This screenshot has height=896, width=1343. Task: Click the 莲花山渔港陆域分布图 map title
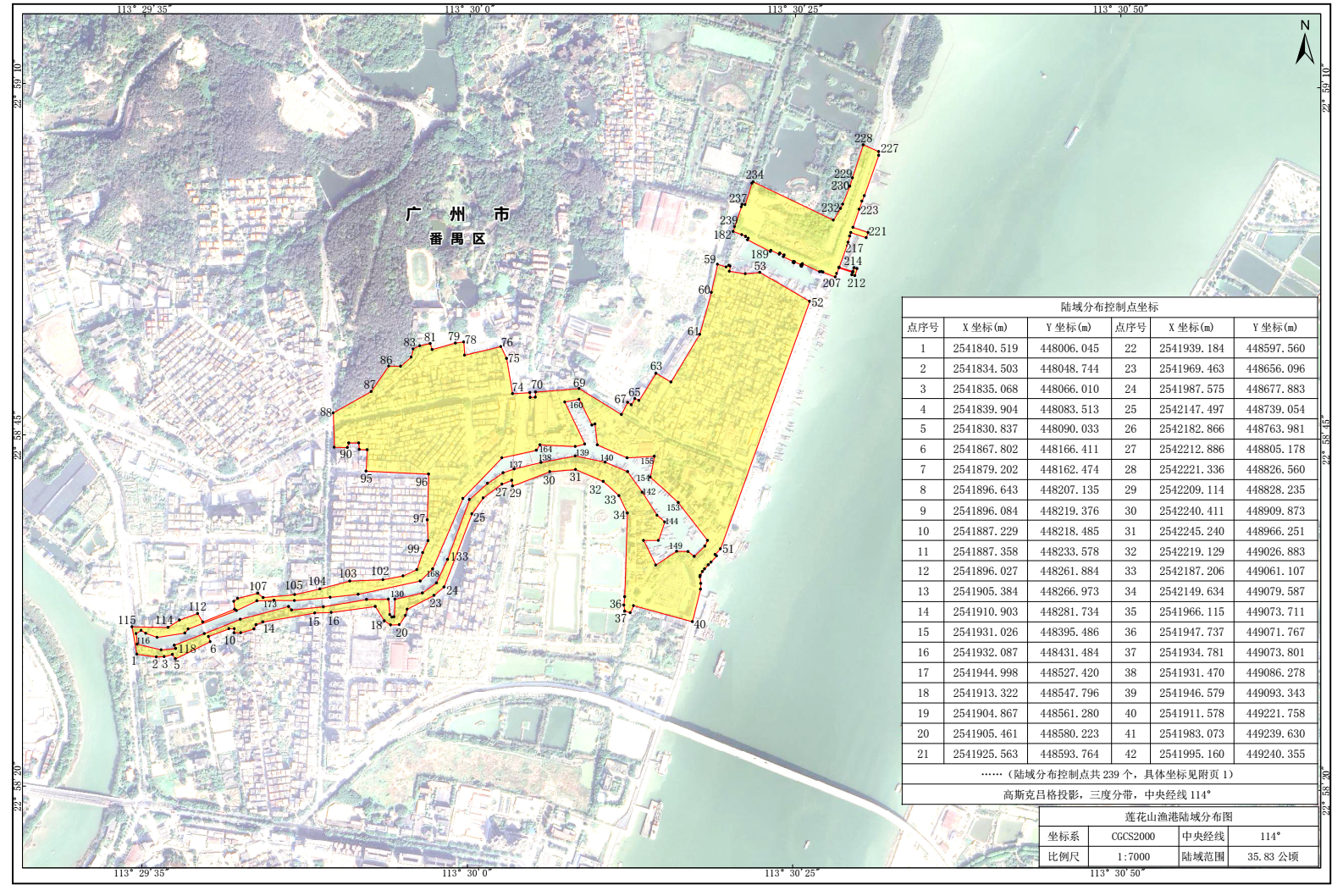tap(1178, 817)
